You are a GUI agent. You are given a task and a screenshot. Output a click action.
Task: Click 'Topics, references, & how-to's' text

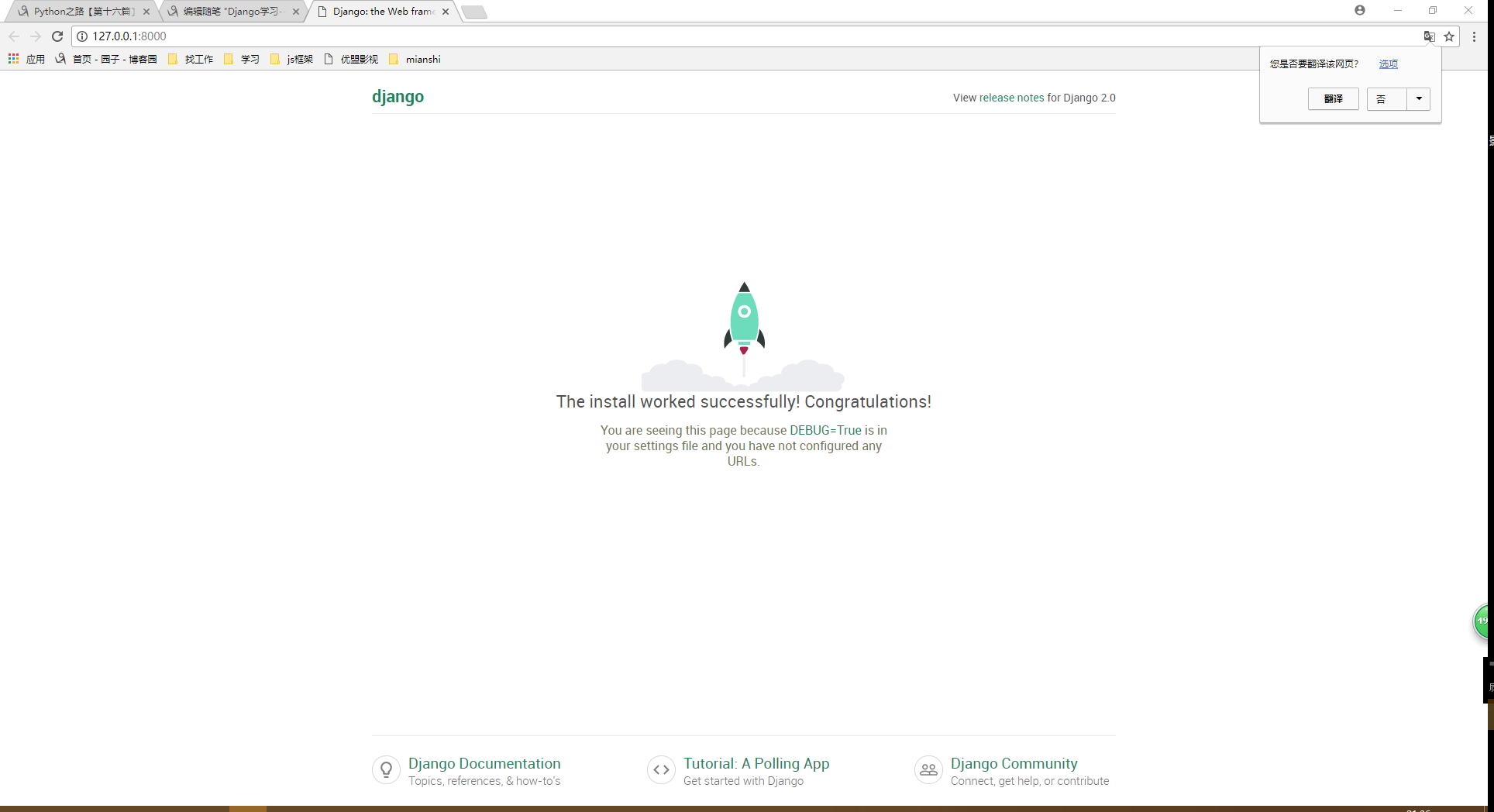point(484,781)
